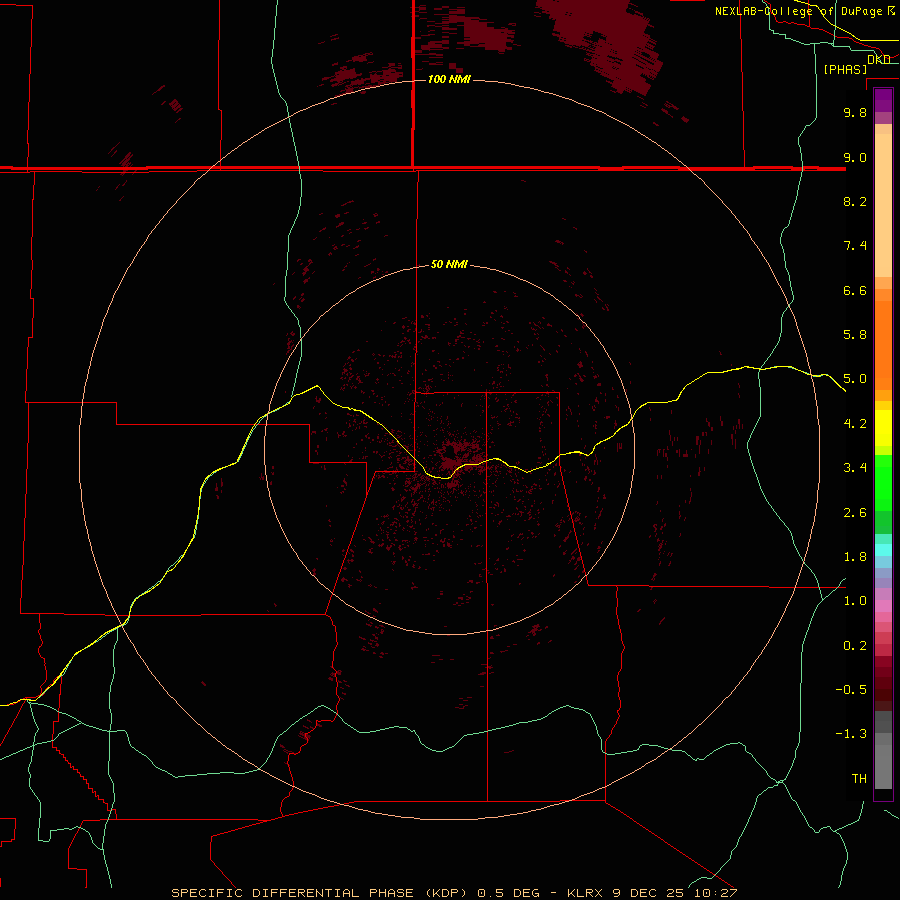Click the 5.0 scale value
The image size is (900, 900).
point(855,379)
